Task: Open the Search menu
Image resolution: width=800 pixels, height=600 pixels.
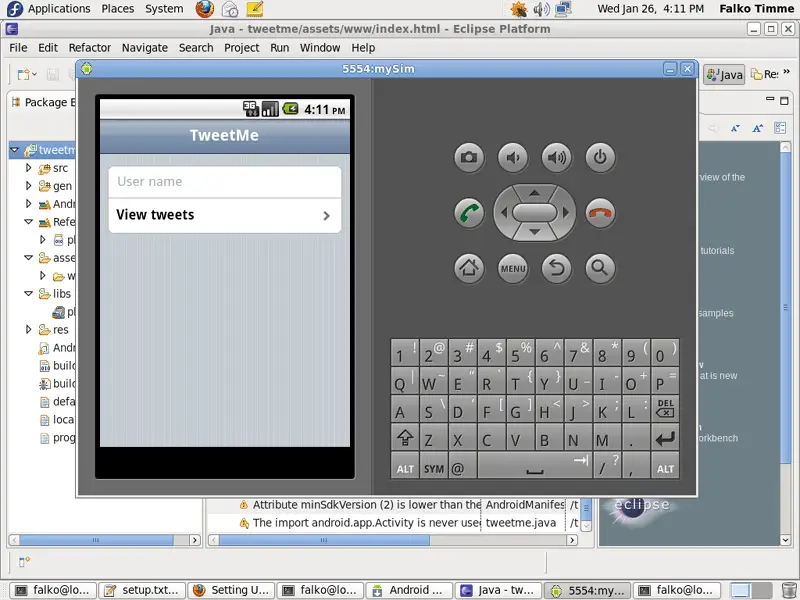Action: pos(196,47)
